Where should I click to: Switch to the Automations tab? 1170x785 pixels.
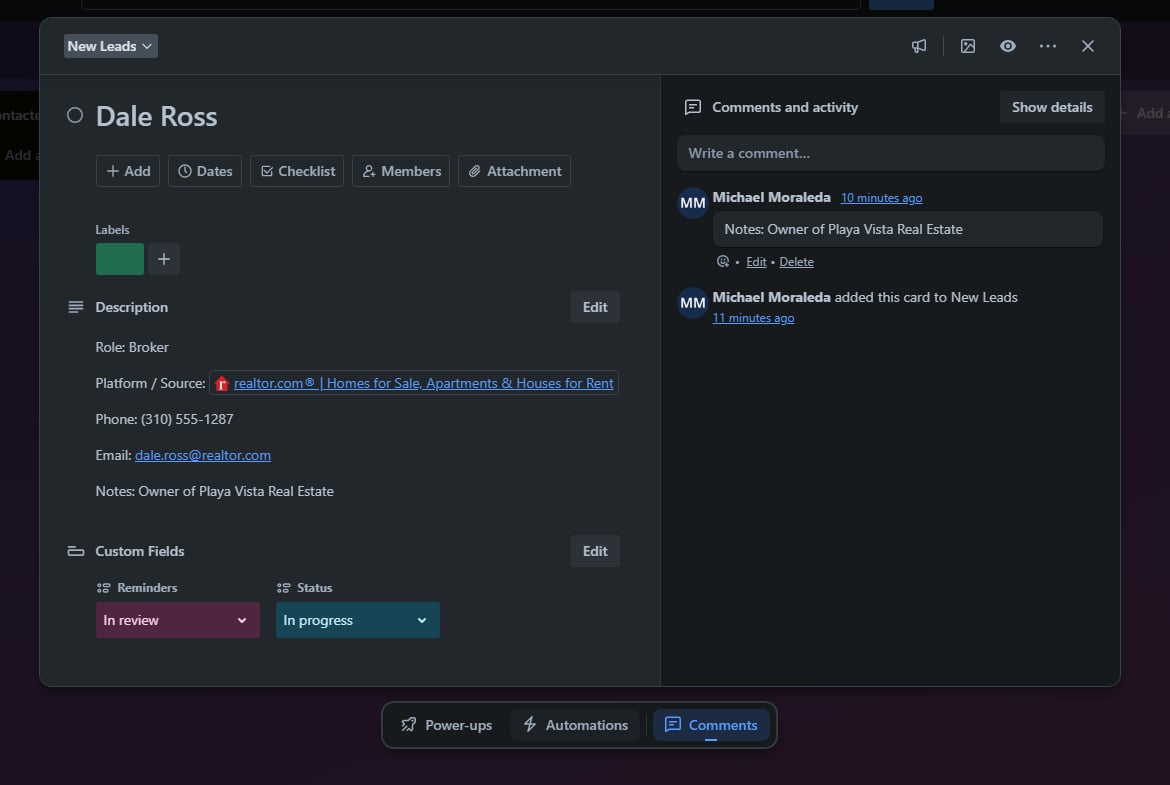[x=575, y=725]
